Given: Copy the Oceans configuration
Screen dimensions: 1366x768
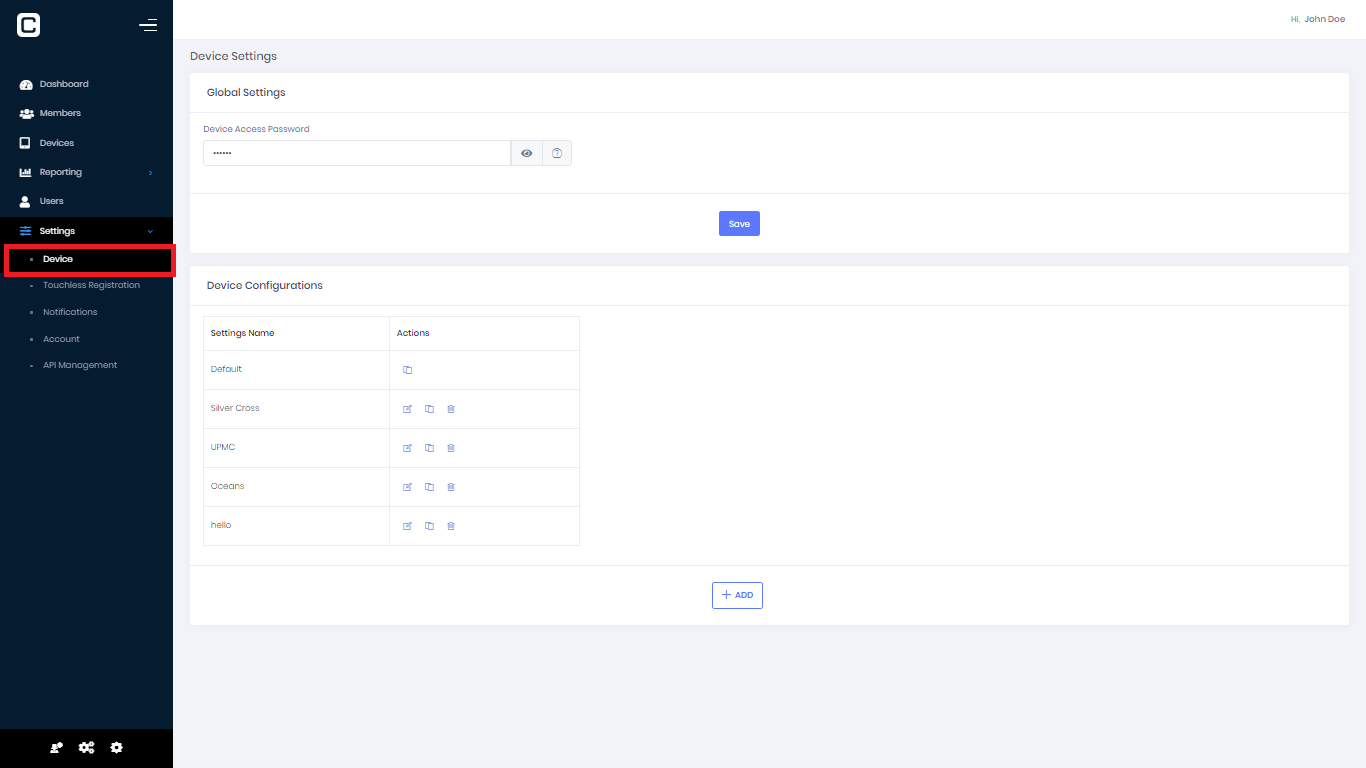Looking at the screenshot, I should coord(429,486).
